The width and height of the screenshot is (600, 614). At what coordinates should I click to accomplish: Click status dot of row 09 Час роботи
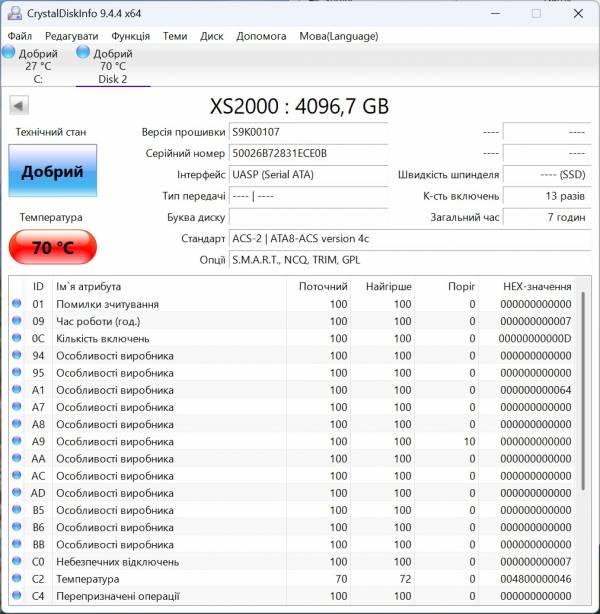pos(16,321)
